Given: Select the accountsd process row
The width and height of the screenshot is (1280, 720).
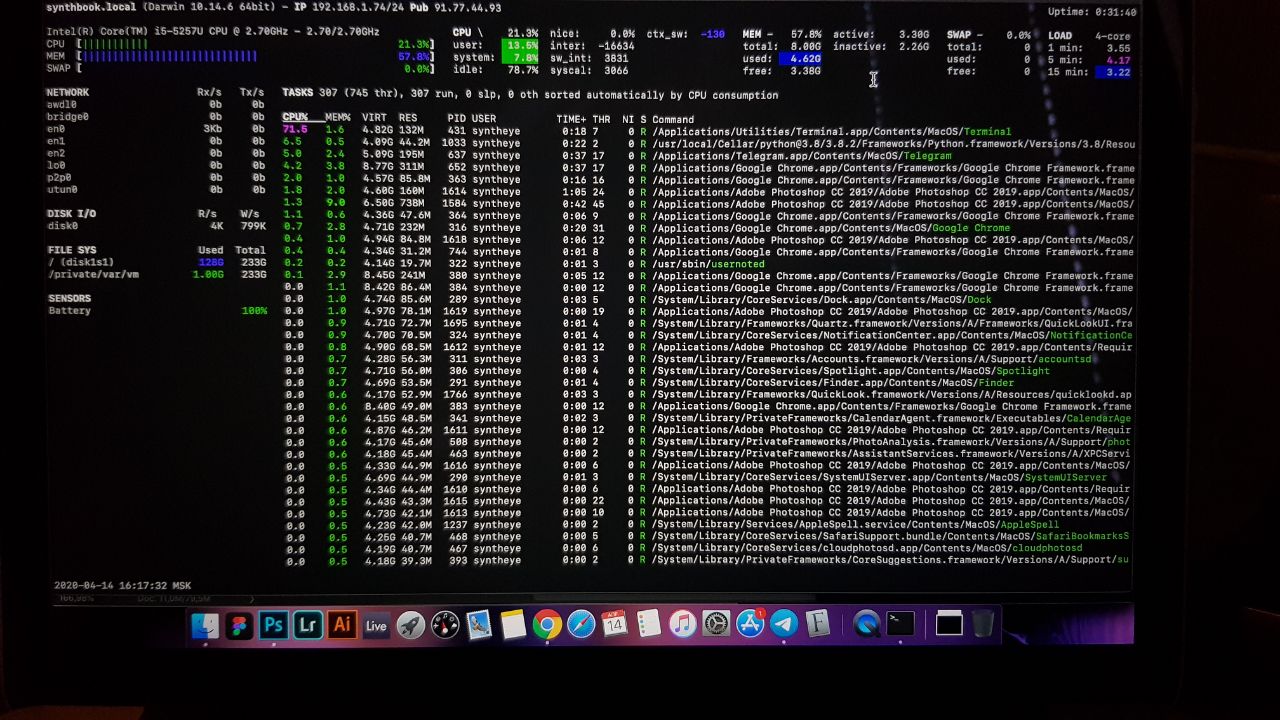Looking at the screenshot, I should [708, 359].
